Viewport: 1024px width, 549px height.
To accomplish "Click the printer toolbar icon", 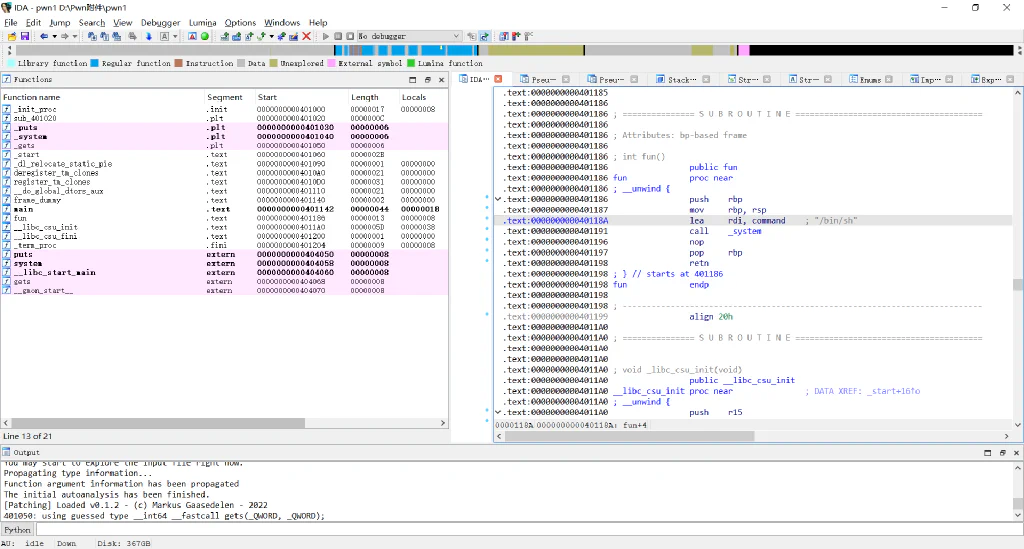I will (133, 37).
